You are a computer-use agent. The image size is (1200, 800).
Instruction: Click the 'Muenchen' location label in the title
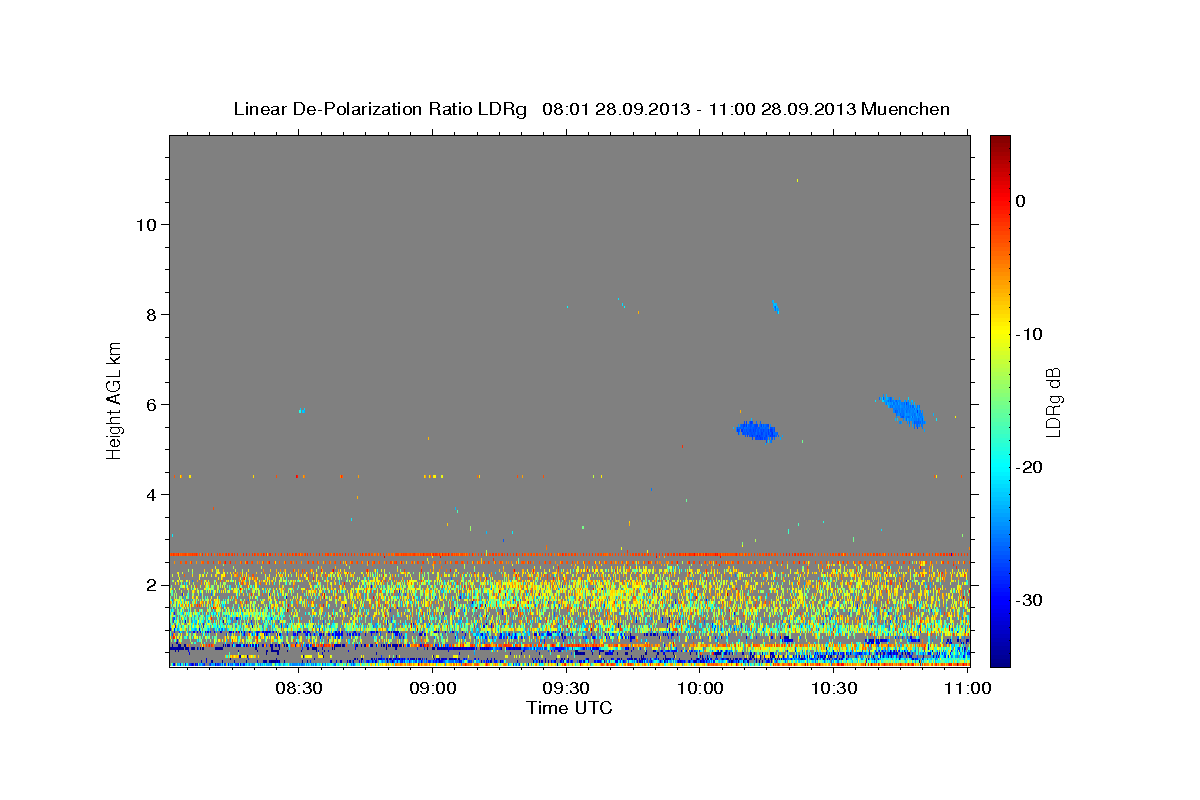[x=905, y=109]
